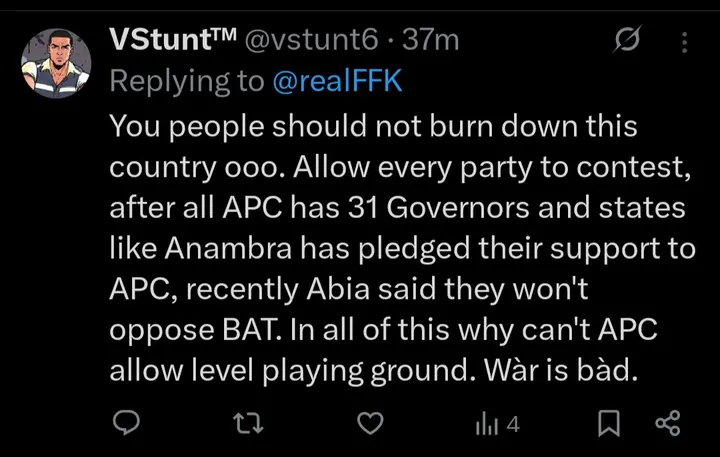The height and width of the screenshot is (457, 720).
Task: Open VStunt's profile picture avatar
Action: pyautogui.click(x=56, y=63)
